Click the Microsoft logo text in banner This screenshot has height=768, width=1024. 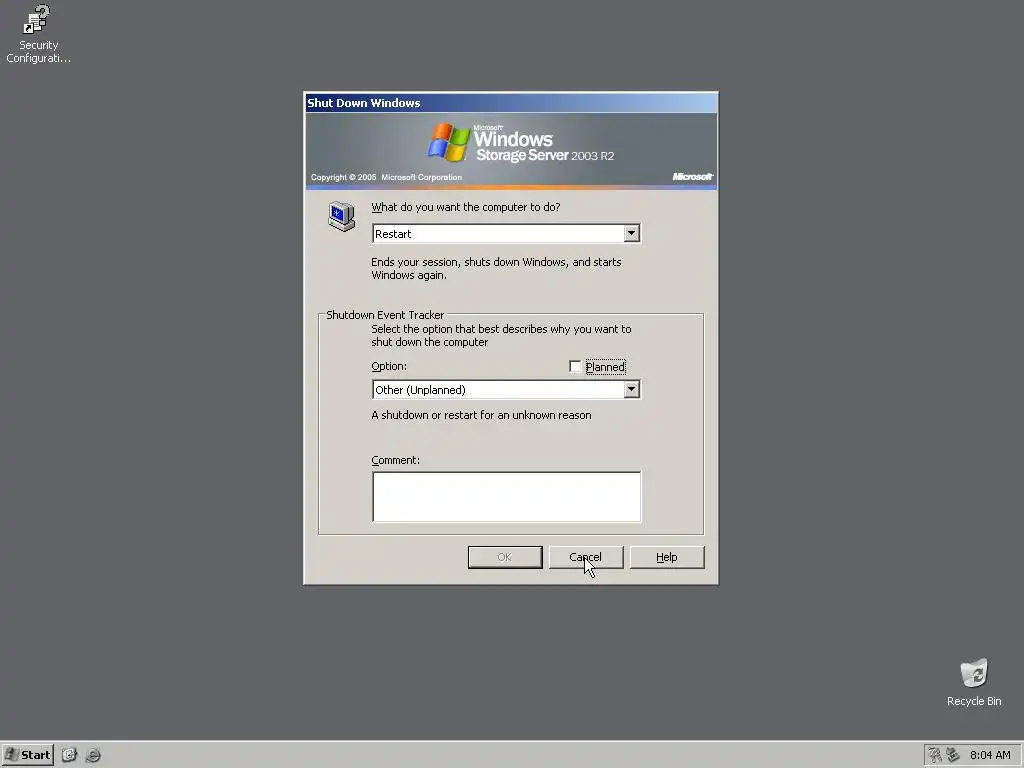pos(692,176)
